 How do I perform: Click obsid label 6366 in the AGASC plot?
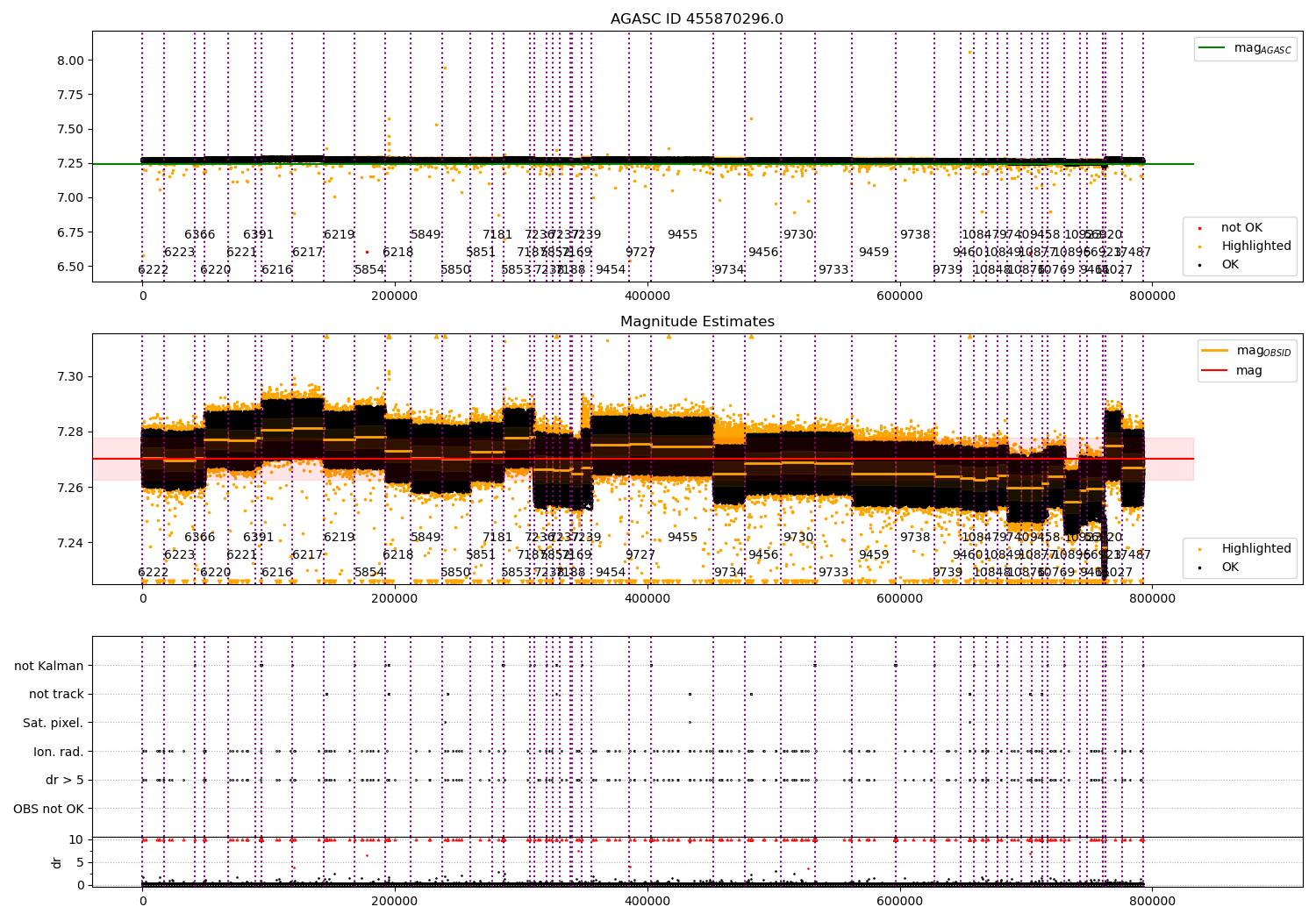[199, 234]
